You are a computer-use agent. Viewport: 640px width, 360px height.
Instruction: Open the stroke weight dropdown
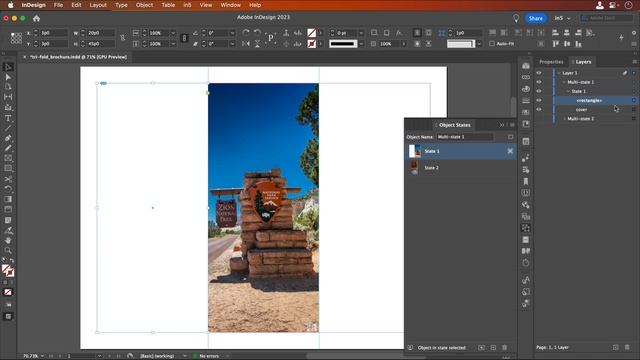361,33
